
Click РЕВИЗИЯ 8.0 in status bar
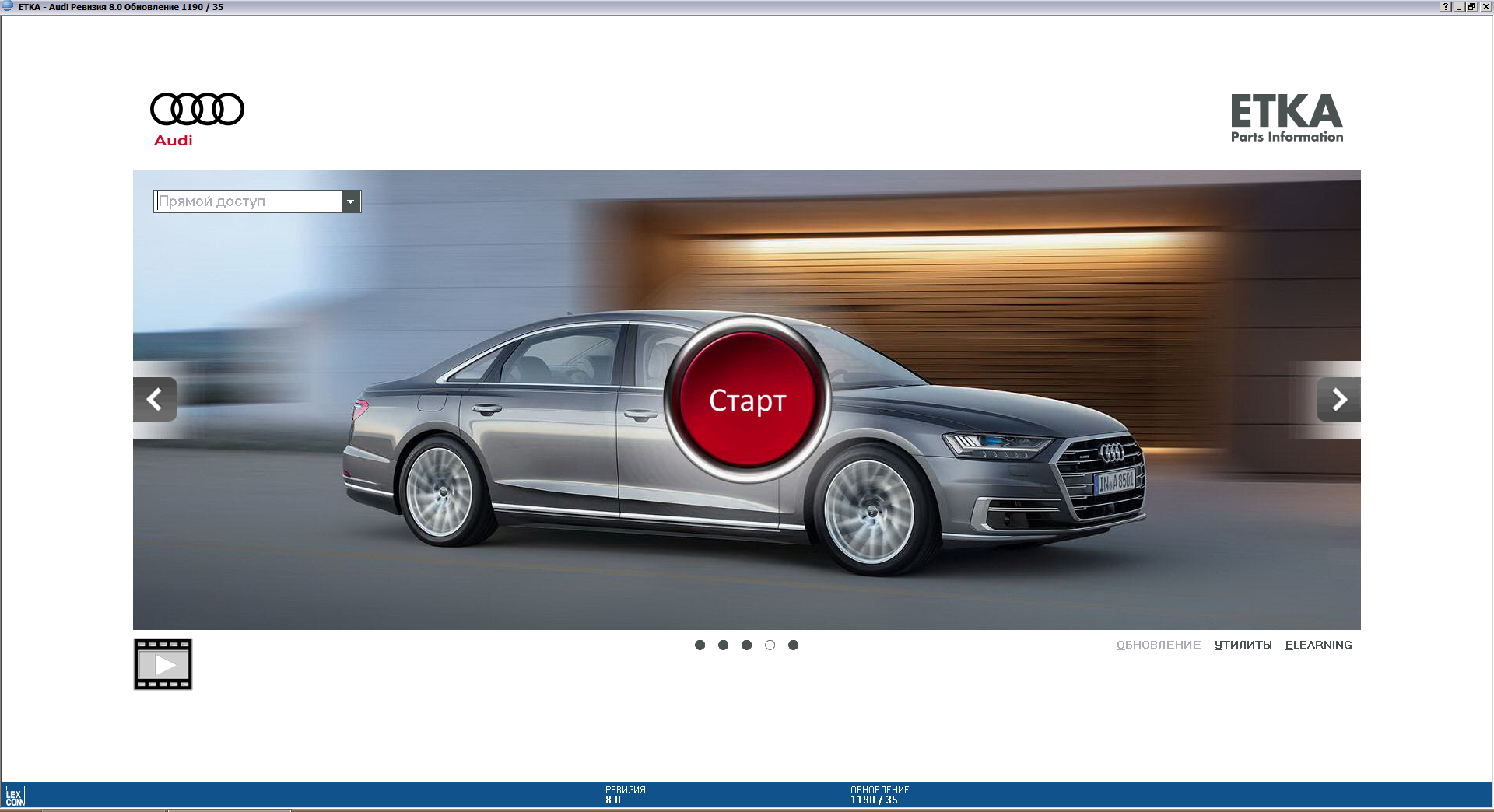pos(625,795)
